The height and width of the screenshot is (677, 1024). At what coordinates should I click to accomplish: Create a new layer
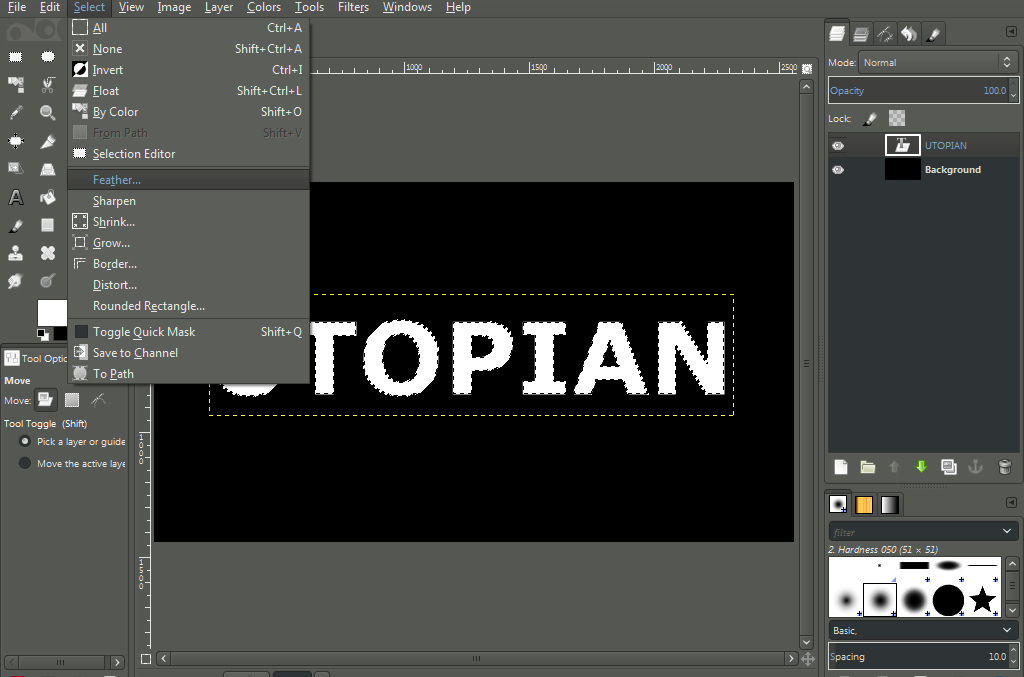pyautogui.click(x=841, y=467)
